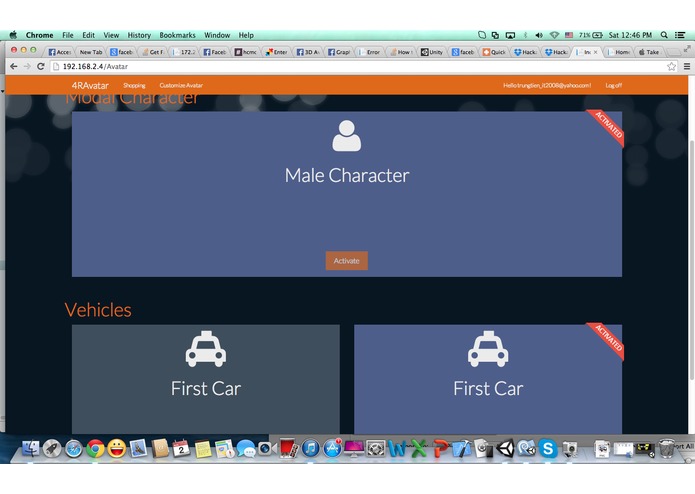
Task: Switch to the New Tab browser tab
Action: 90,52
